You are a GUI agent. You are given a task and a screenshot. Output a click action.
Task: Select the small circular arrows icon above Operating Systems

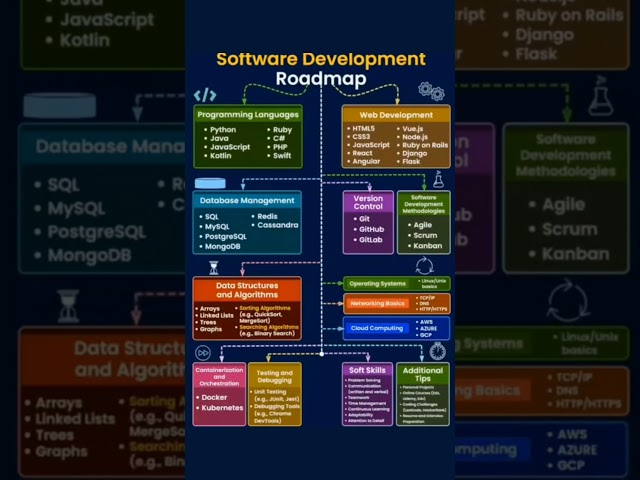(424, 266)
